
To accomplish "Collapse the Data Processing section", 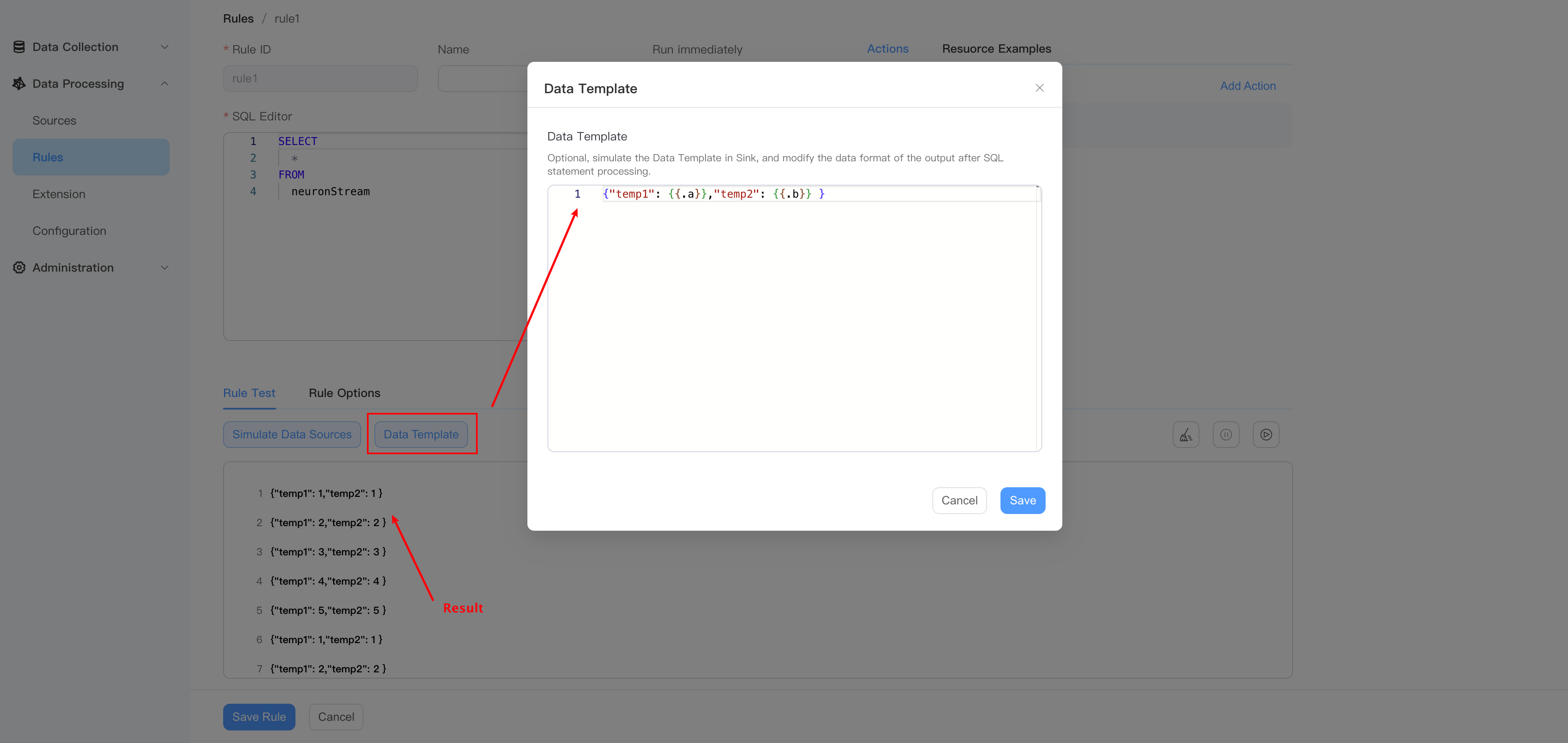I will [x=164, y=83].
